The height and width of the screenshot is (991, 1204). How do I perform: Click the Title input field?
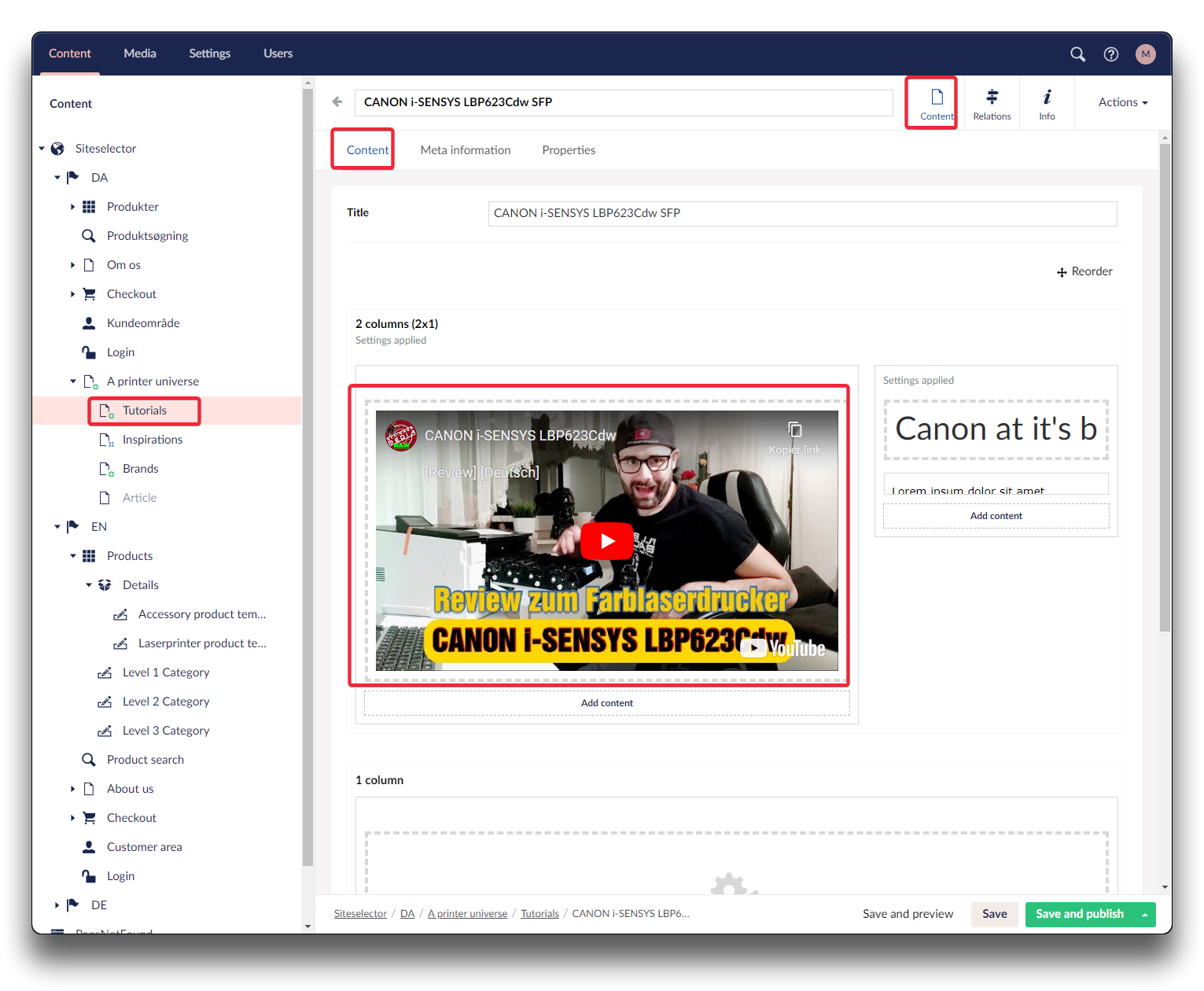[x=802, y=213]
